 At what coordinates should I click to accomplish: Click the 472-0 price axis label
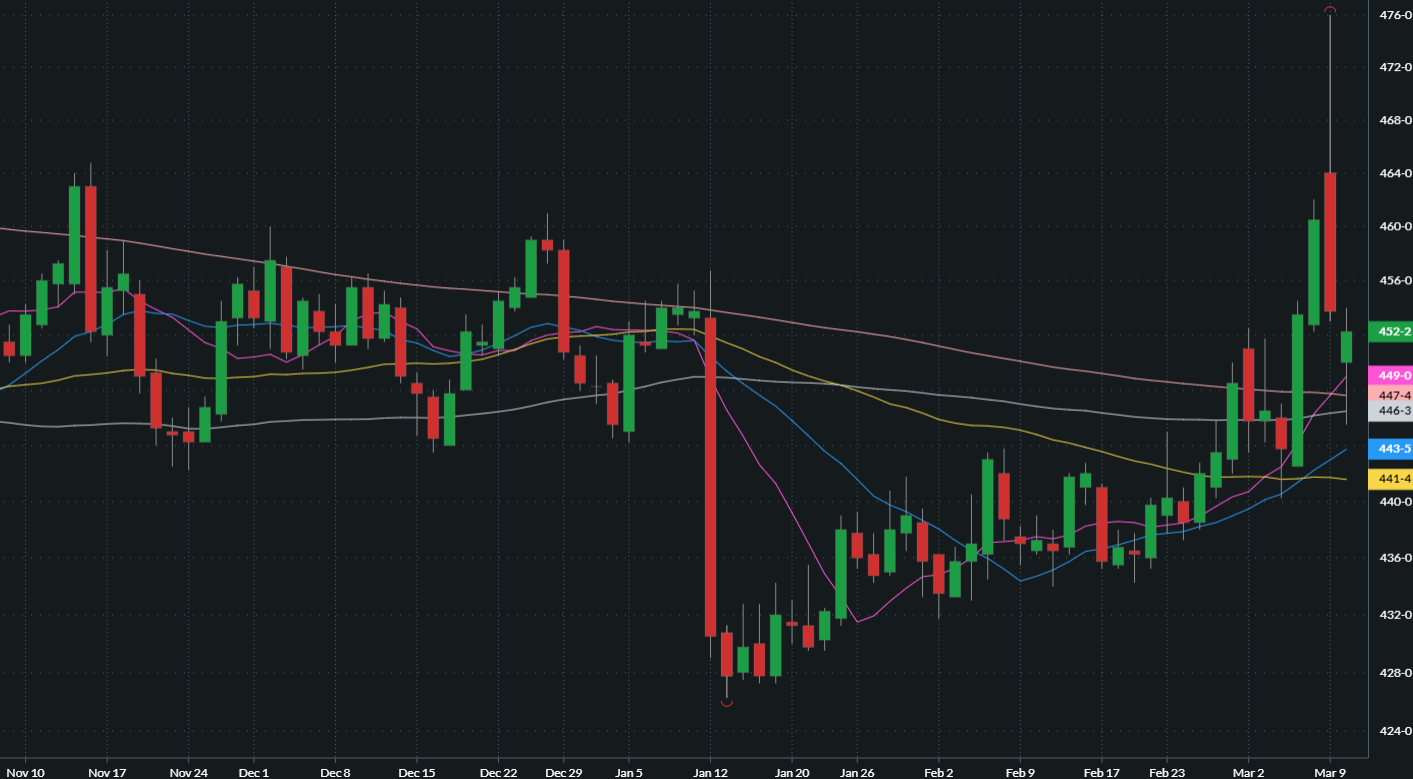[x=1394, y=67]
